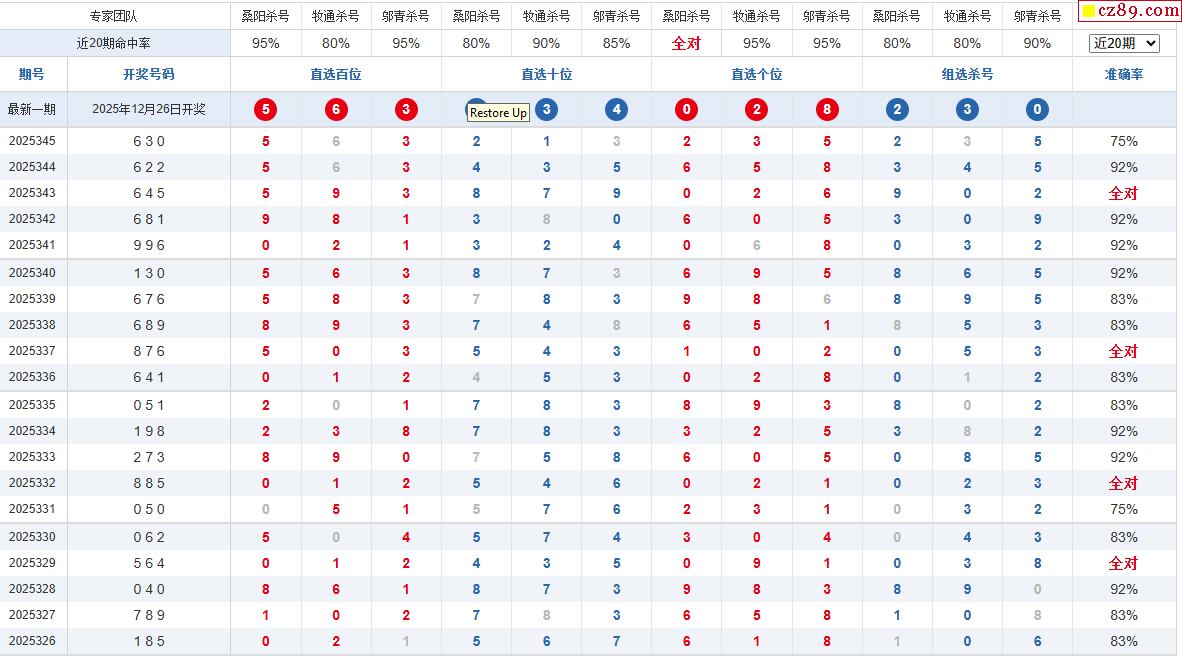Click the 85% hit rate value
Viewport: 1182px width, 659px height.
tap(617, 43)
